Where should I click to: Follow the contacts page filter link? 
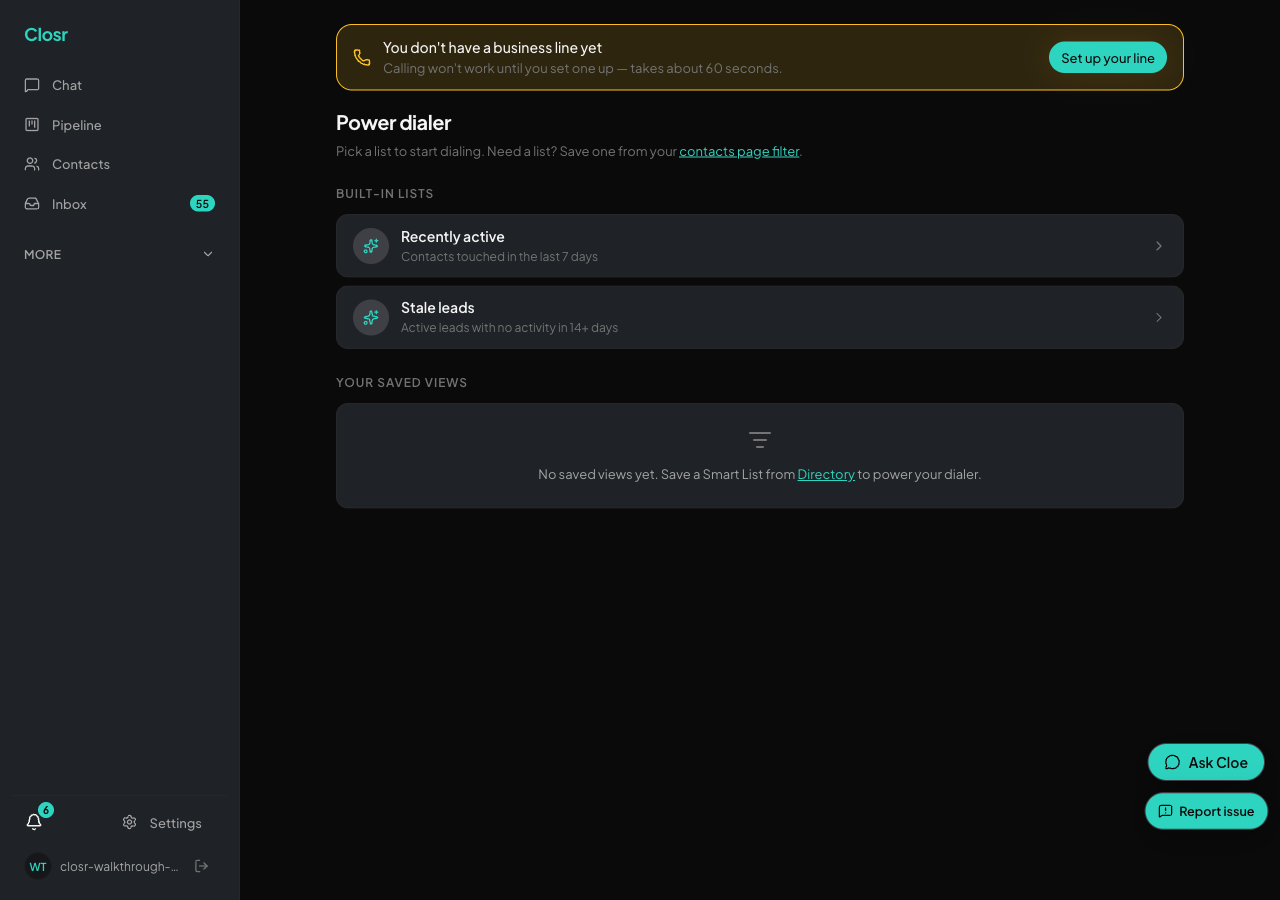pyautogui.click(x=739, y=151)
